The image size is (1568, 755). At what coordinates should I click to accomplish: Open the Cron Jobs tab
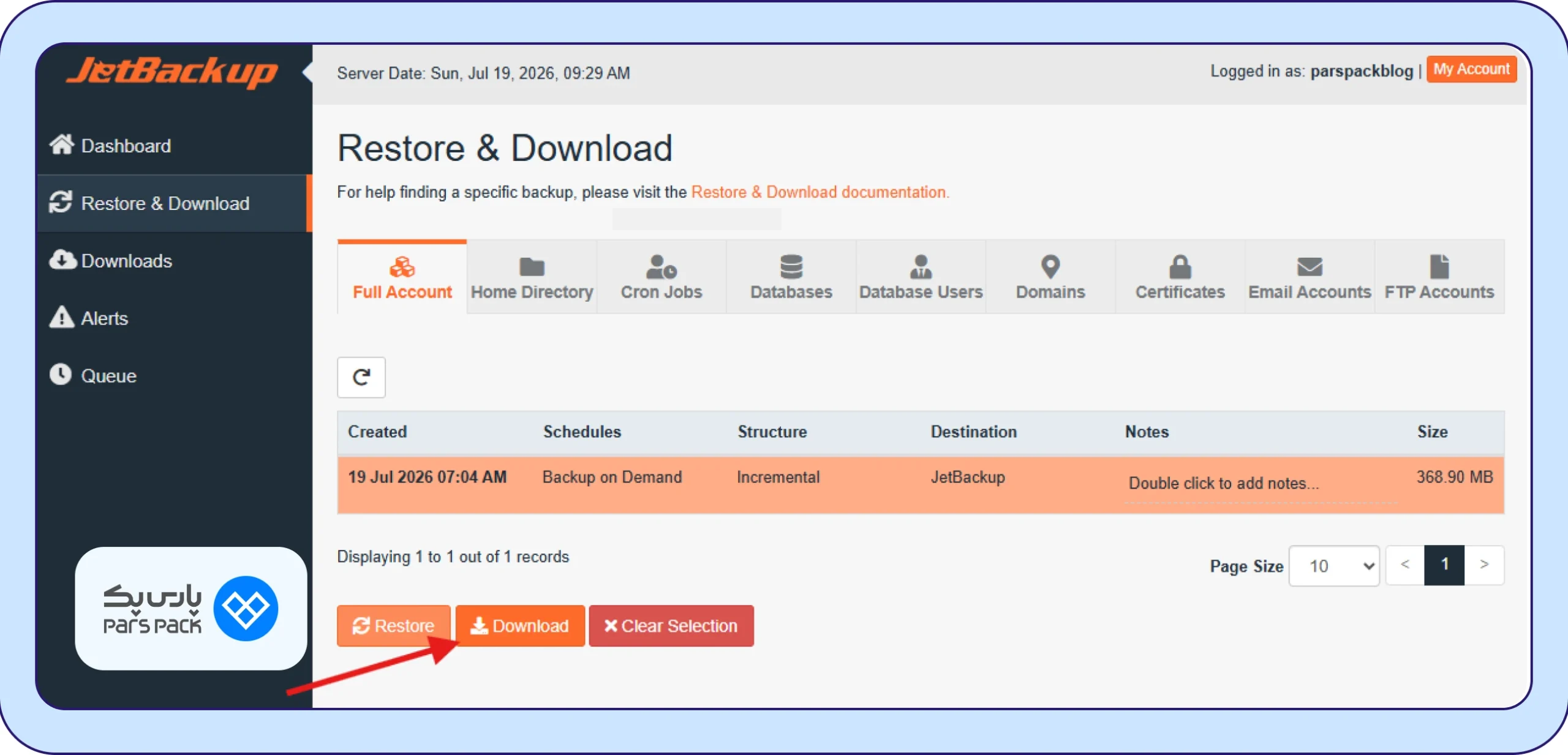(661, 277)
